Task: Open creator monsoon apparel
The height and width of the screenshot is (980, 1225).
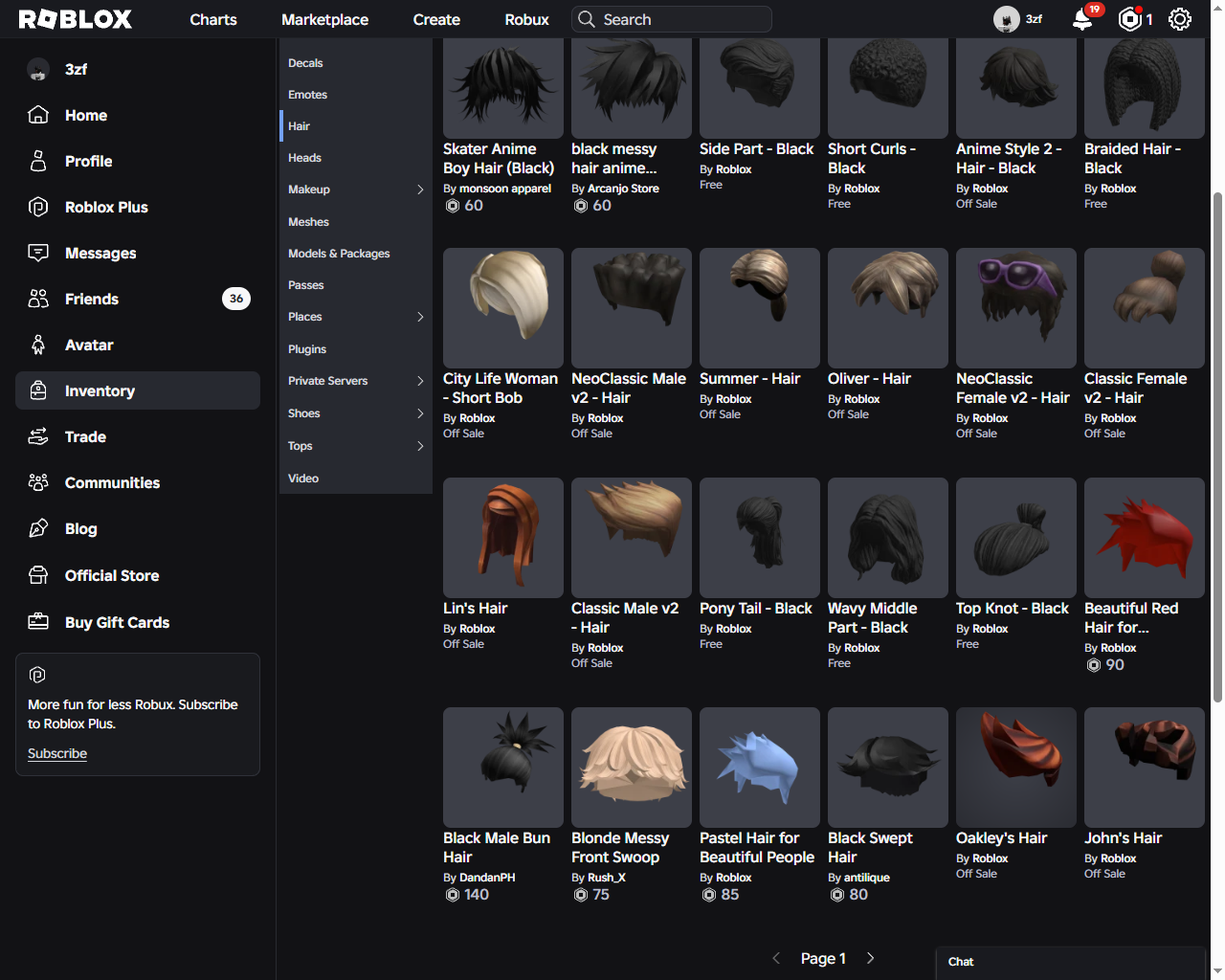Action: point(505,189)
